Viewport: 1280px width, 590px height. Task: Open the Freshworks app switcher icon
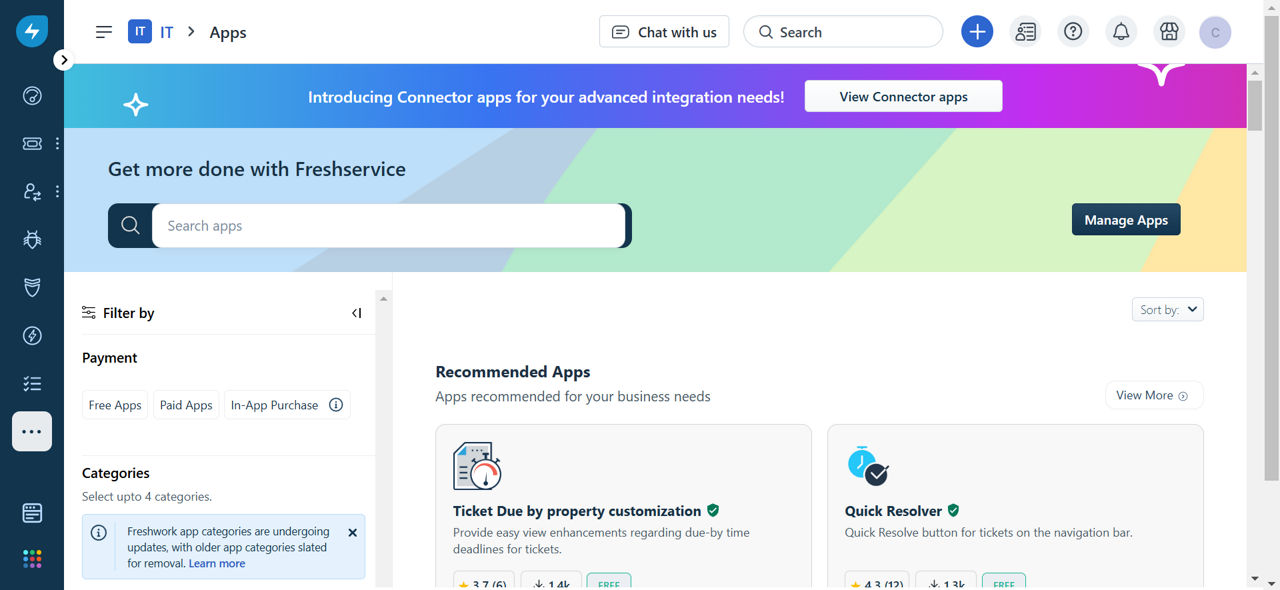click(x=32, y=559)
